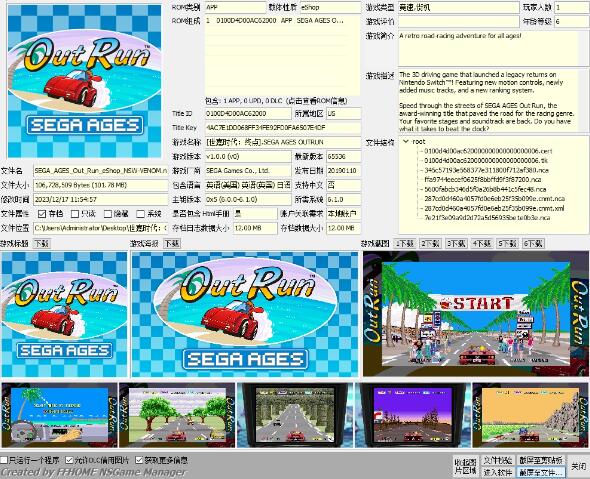This screenshot has width=590, height=479.
Task: Open the purple sunset road screenshot thumbnail
Action: coord(413,415)
